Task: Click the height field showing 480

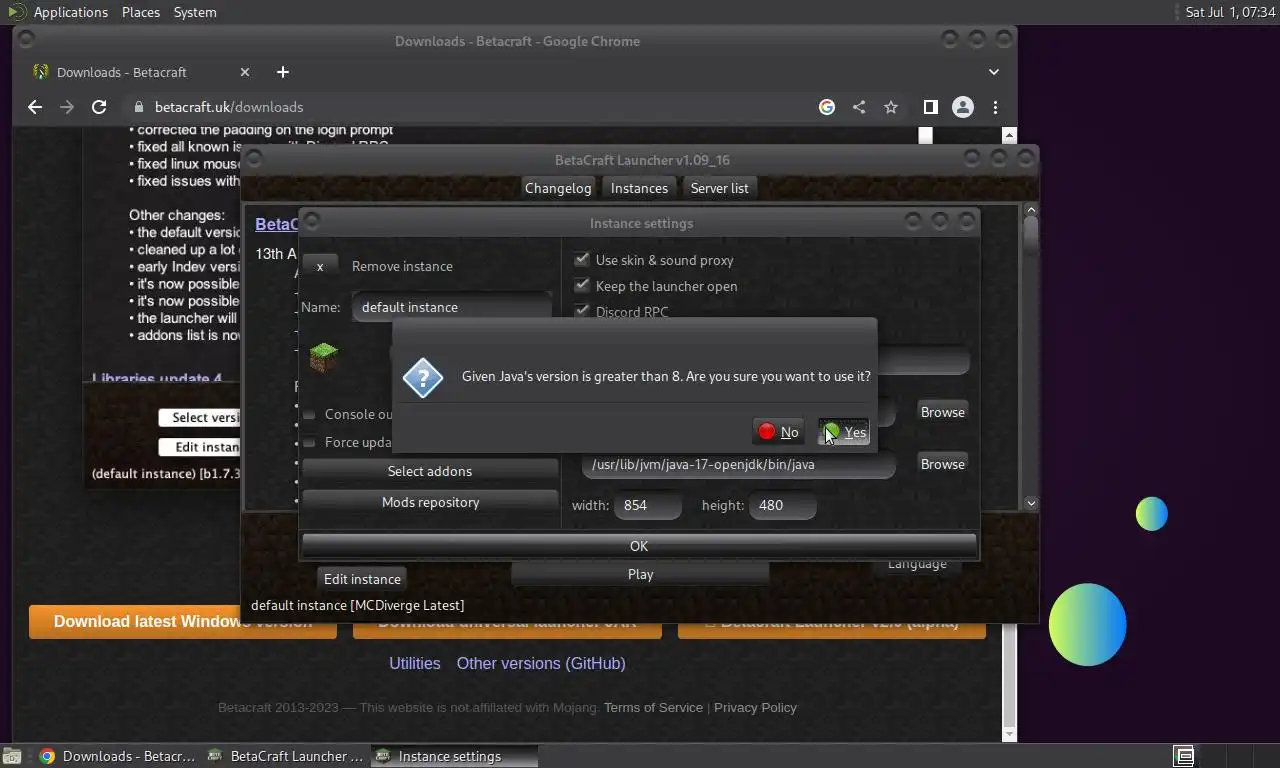Action: (783, 505)
